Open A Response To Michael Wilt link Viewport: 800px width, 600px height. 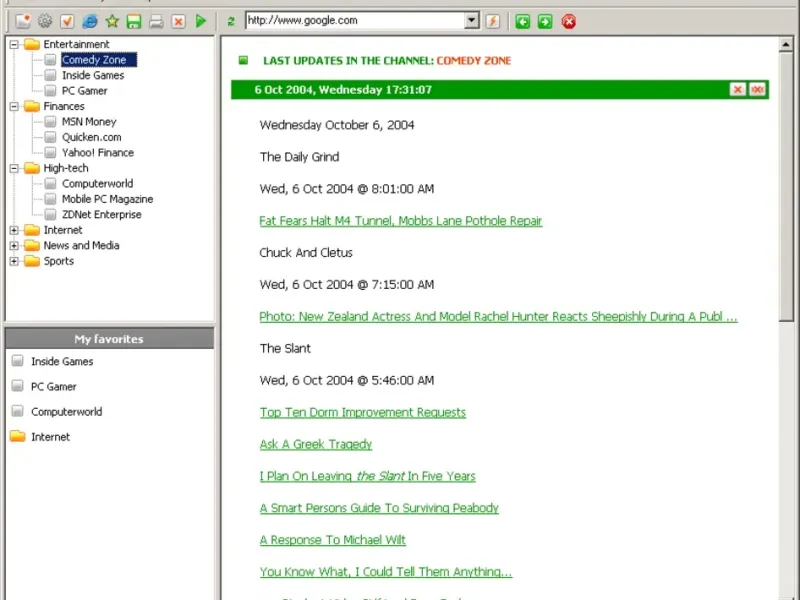pos(333,540)
